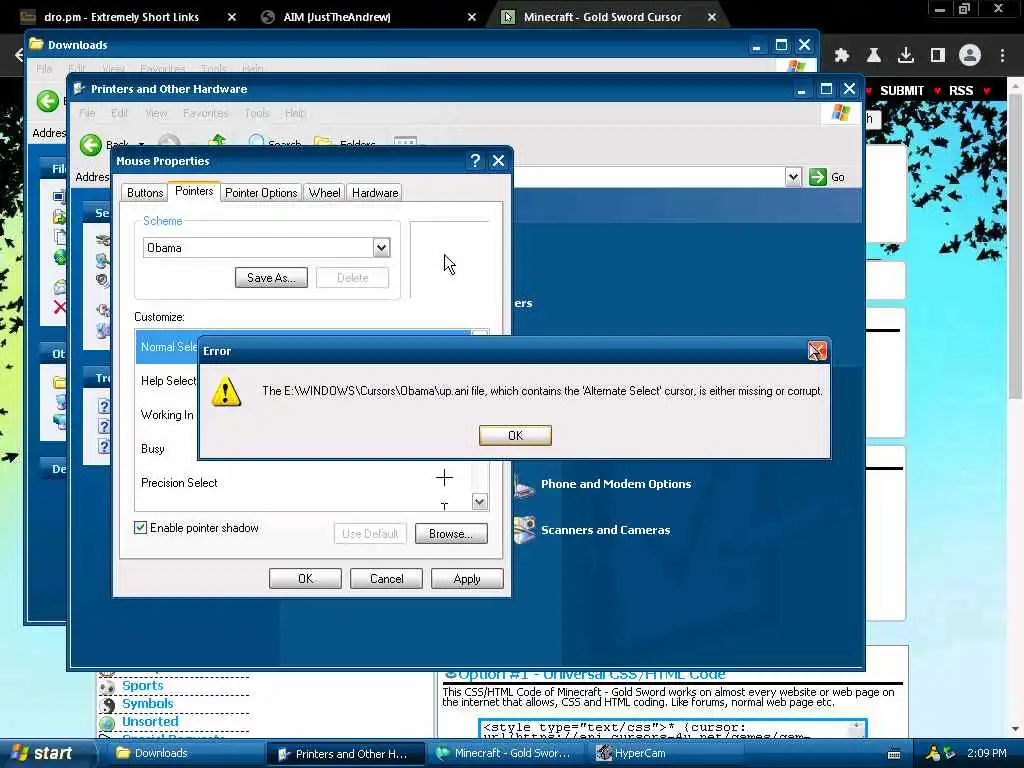
Task: Open Favorites menu in Printers window
Action: tap(205, 113)
